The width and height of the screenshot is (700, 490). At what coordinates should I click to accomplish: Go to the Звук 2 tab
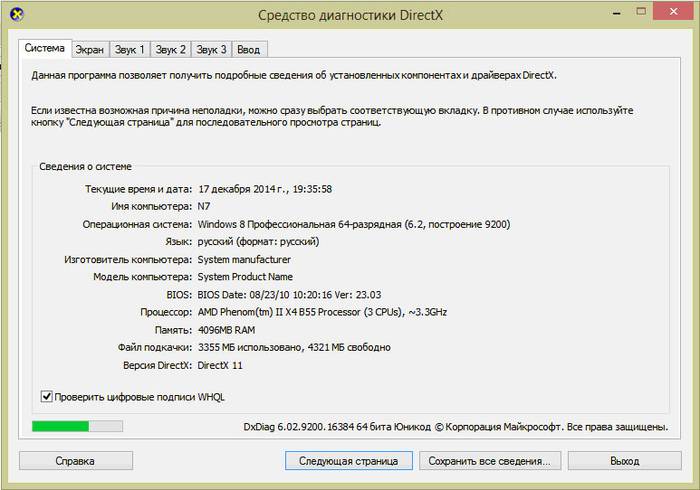tap(170, 49)
